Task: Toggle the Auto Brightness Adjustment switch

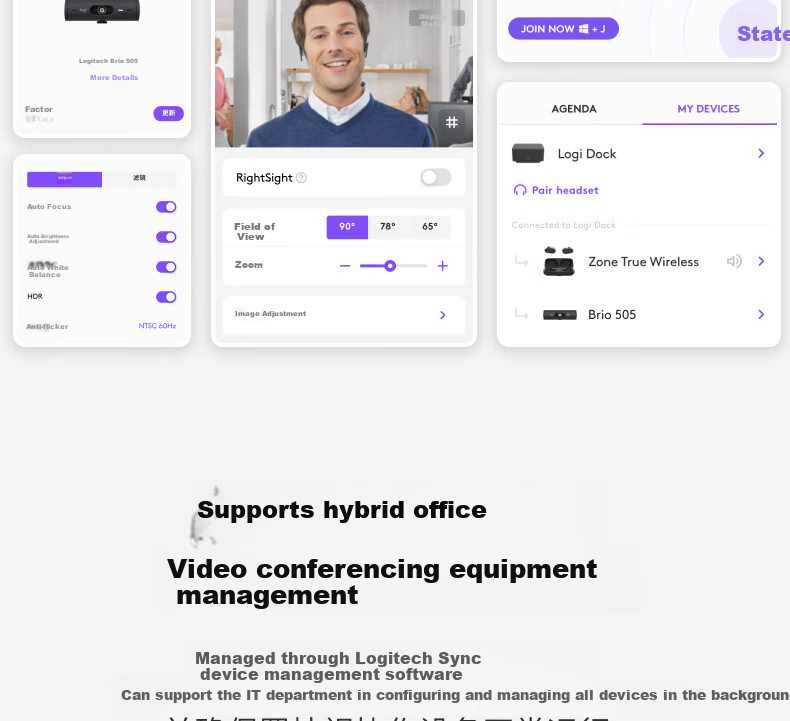Action: [x=166, y=237]
